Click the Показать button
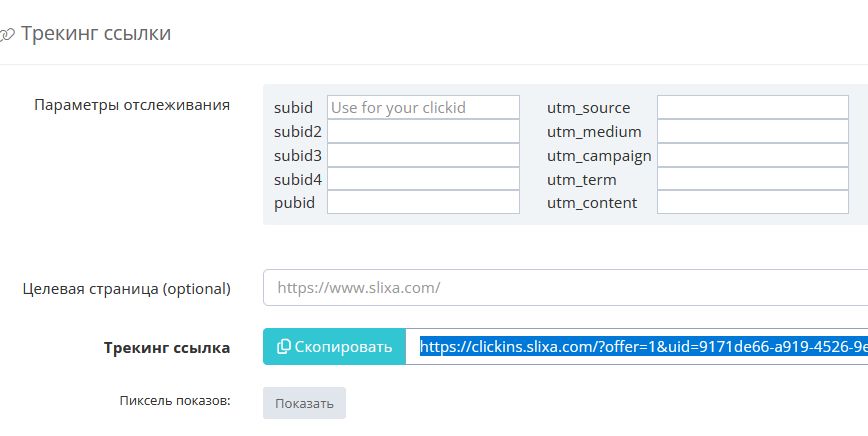Screen dimensions: 868x436 click(x=304, y=403)
